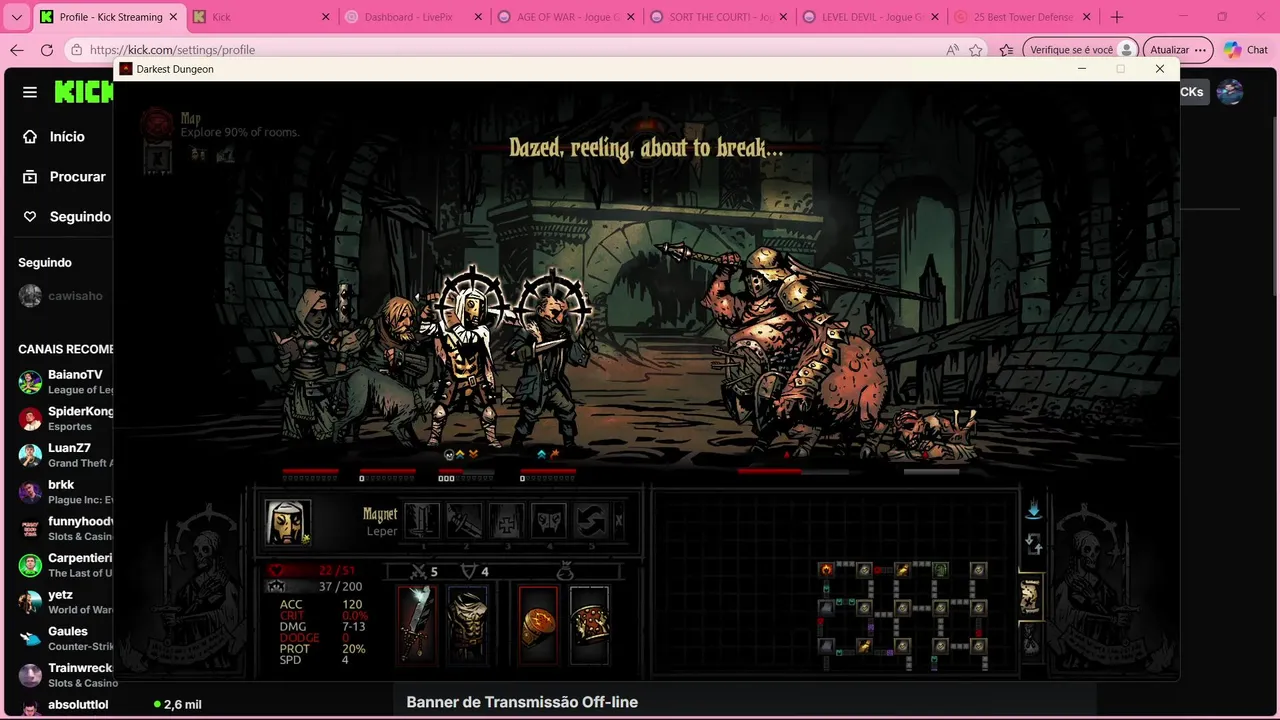Viewport: 1280px width, 720px height.
Task: Click the 37 / 200 stress value
Action: pyautogui.click(x=340, y=587)
